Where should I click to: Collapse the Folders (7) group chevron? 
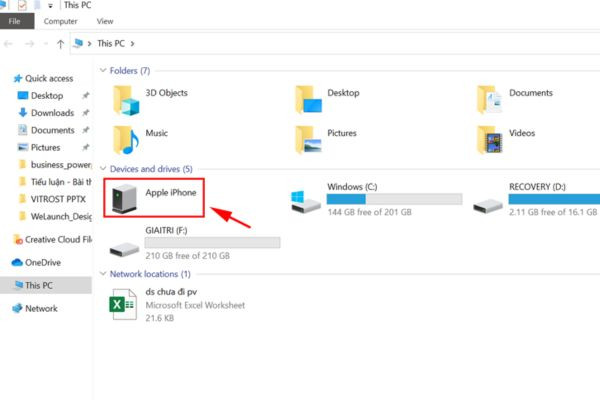(x=103, y=70)
